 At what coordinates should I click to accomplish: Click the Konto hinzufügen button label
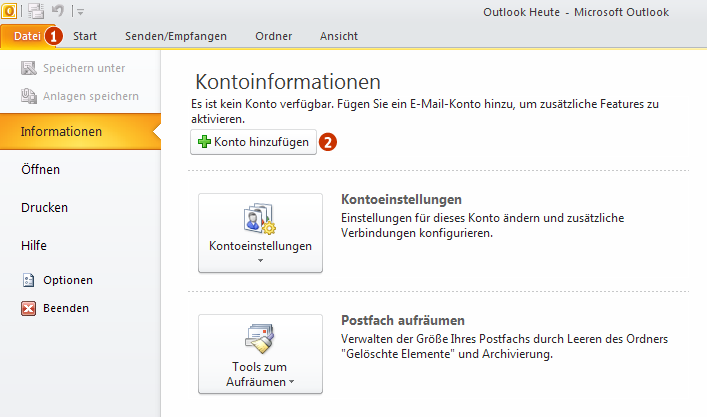tap(262, 142)
